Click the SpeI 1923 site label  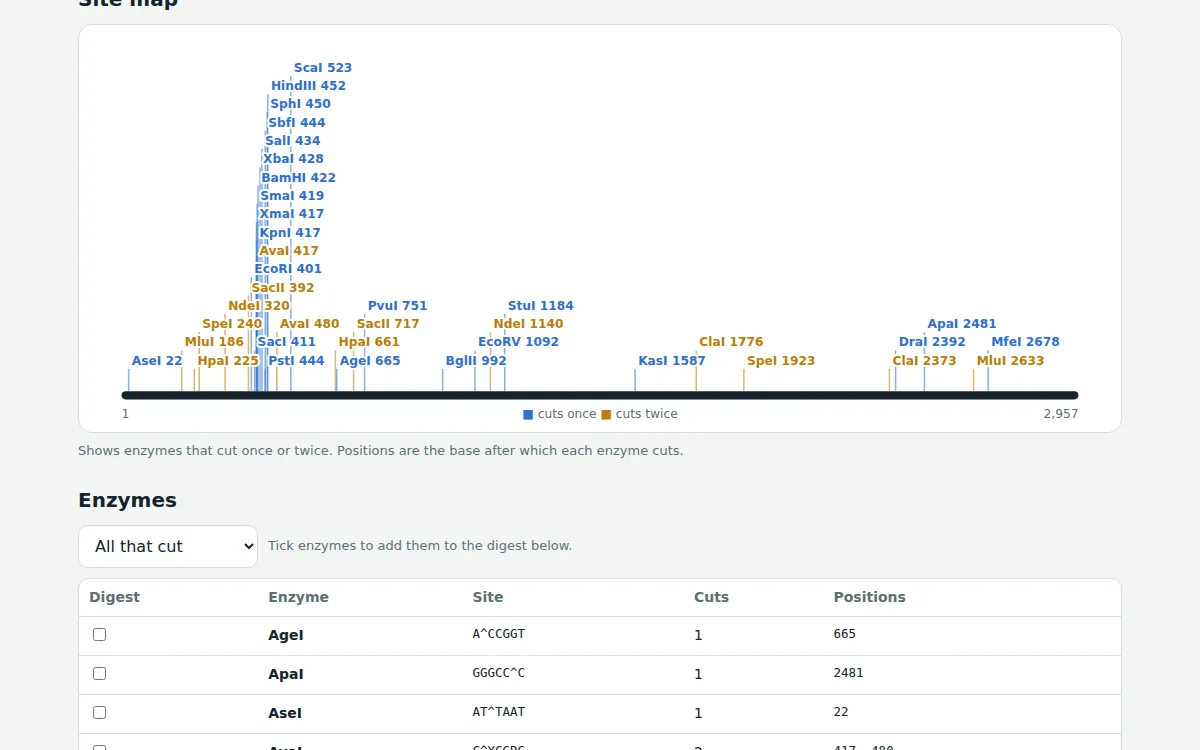pyautogui.click(x=781, y=361)
